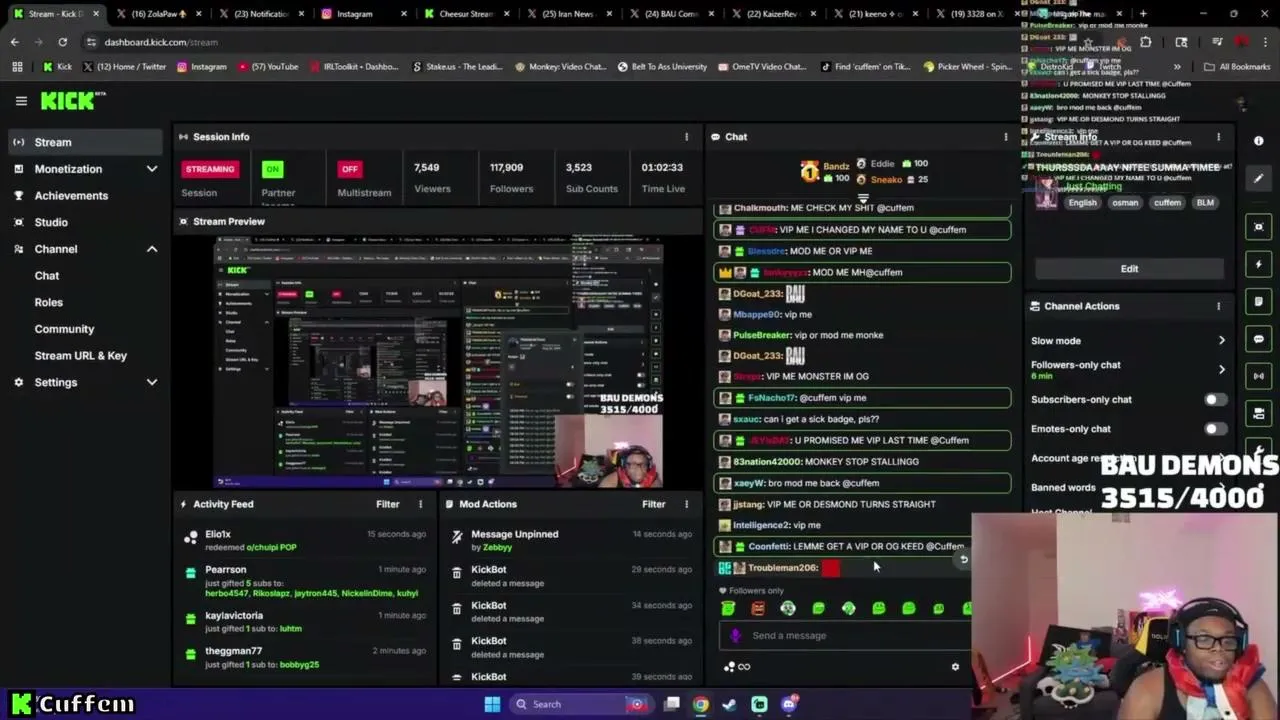Open Roles under Channel

pyautogui.click(x=48, y=302)
